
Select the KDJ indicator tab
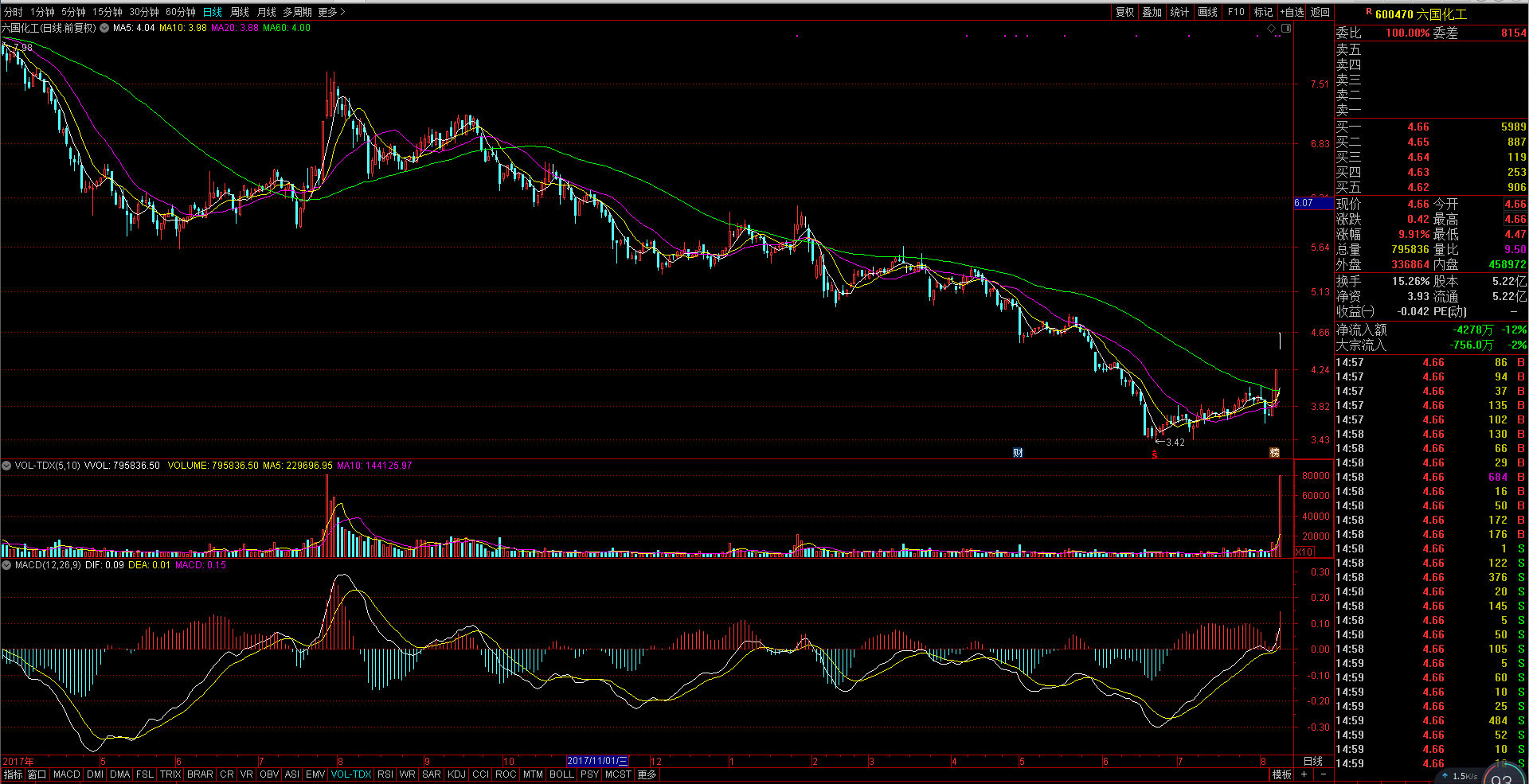pyautogui.click(x=456, y=774)
